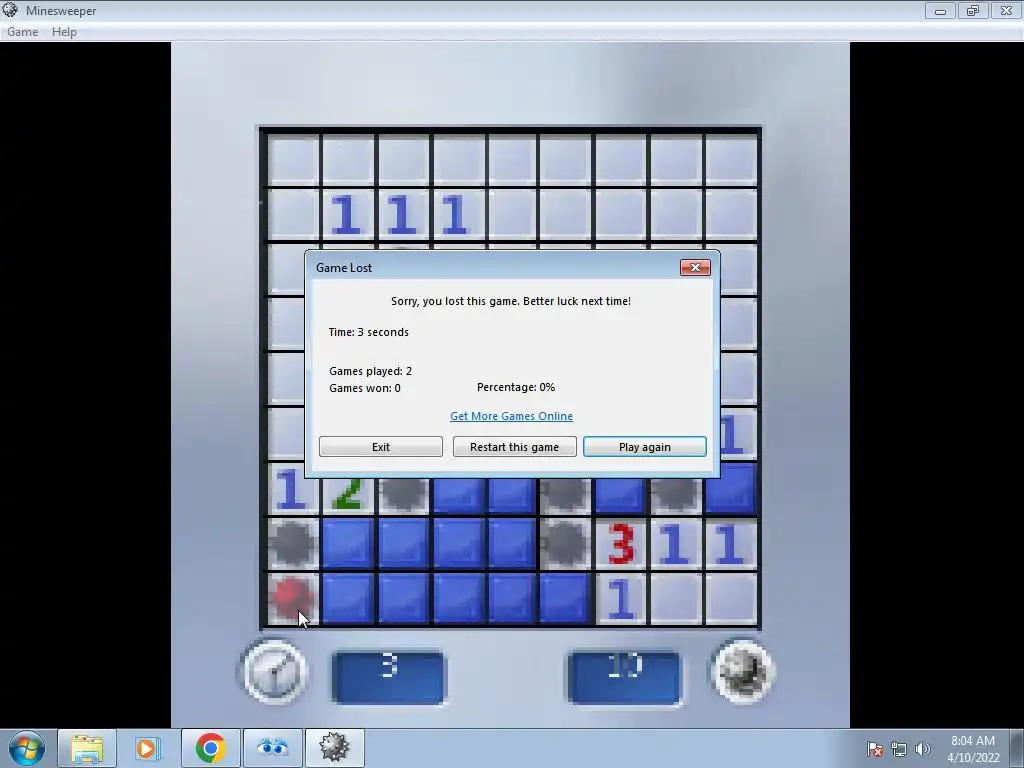
Task: Click the 1 cell left of green 2
Action: tap(292, 490)
